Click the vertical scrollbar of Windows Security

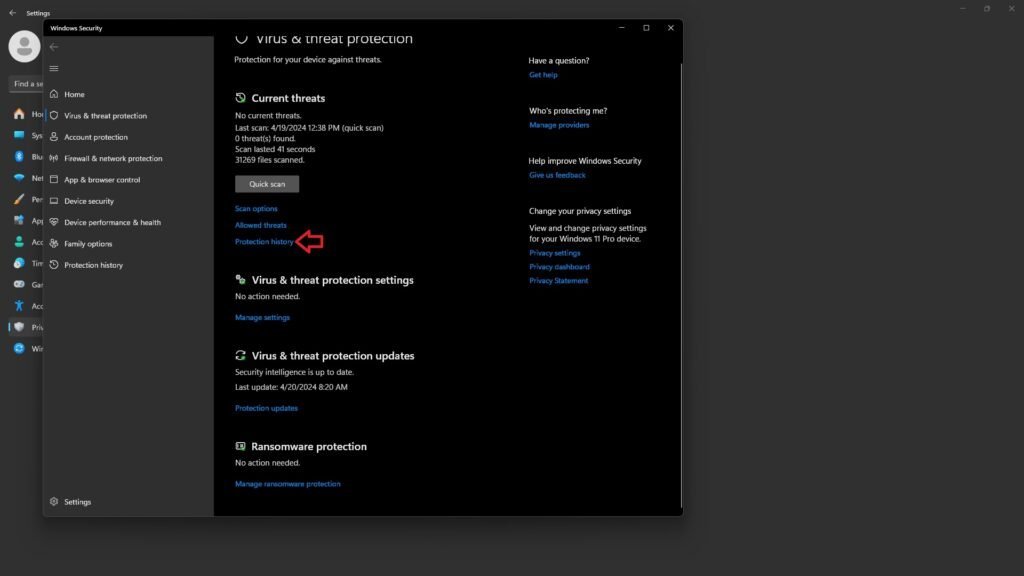[x=680, y=280]
